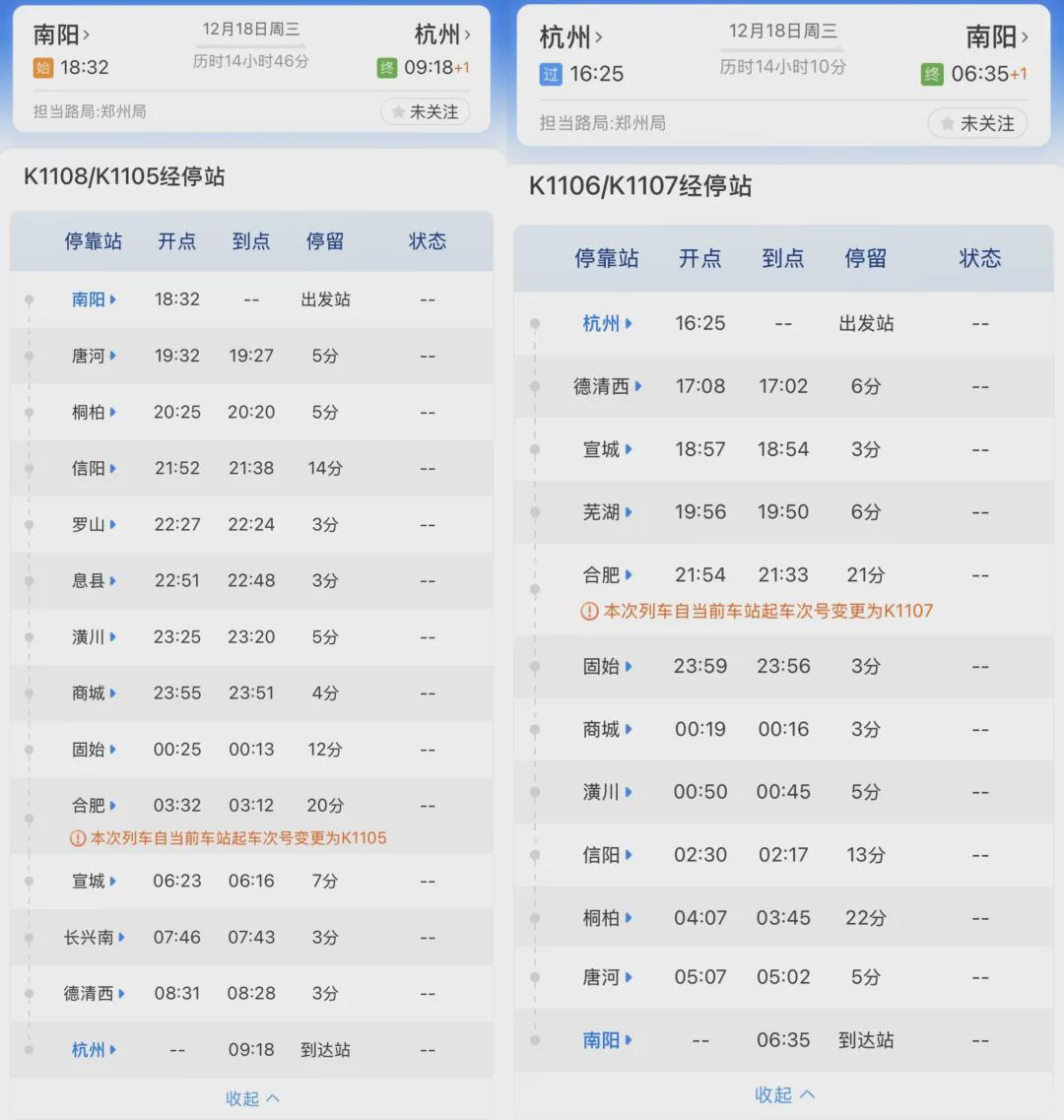
Task: Open 长兴南 station link
Action: click(x=94, y=937)
